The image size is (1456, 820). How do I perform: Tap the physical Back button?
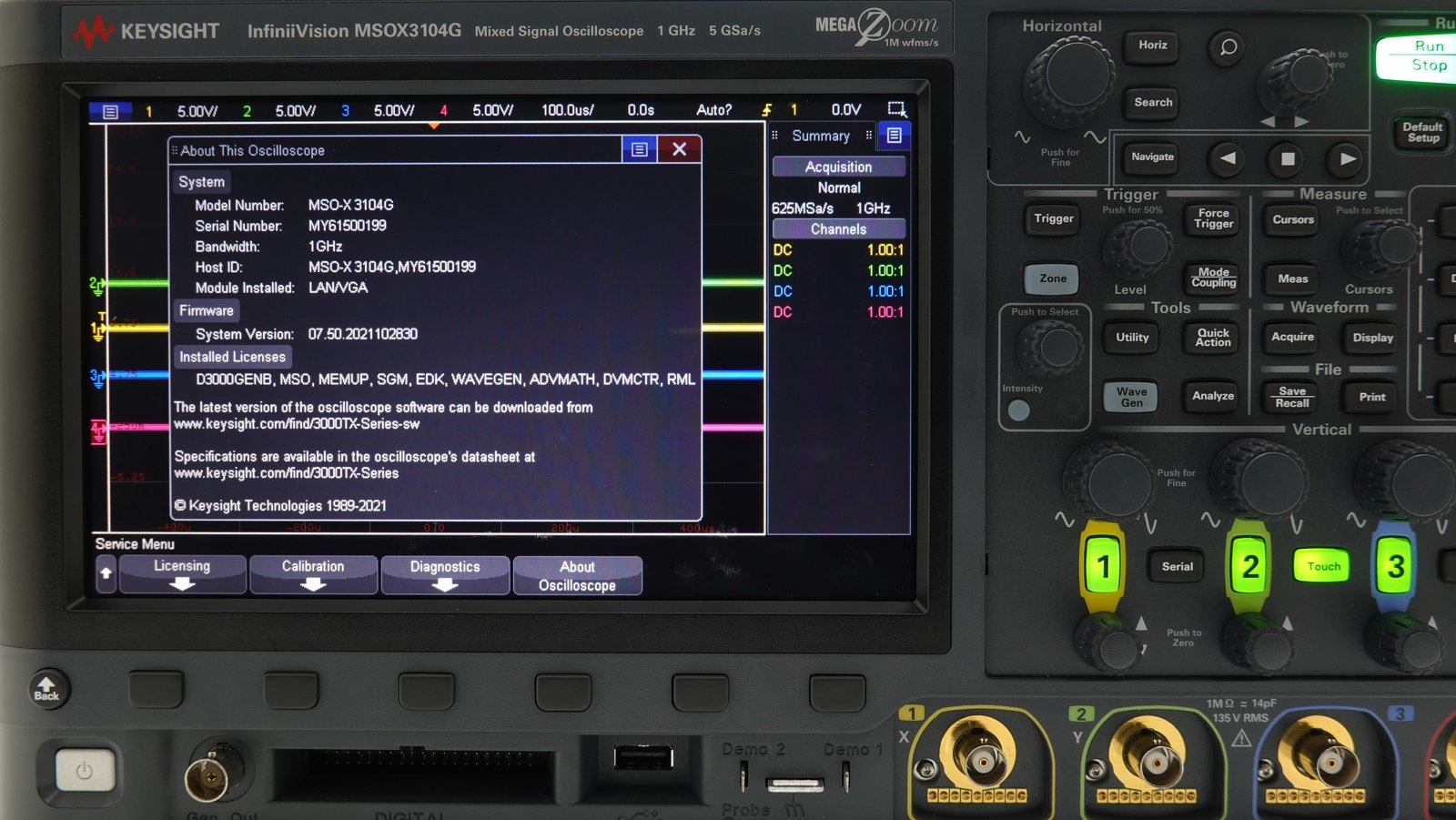[46, 688]
